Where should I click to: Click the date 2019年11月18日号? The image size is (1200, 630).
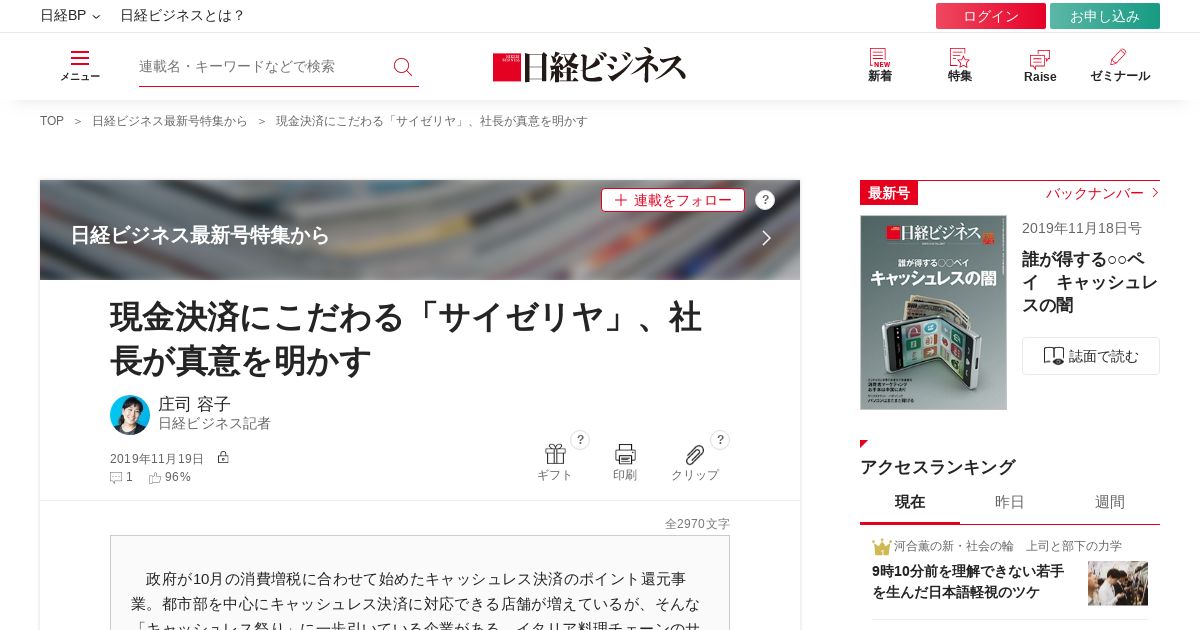click(x=1082, y=228)
